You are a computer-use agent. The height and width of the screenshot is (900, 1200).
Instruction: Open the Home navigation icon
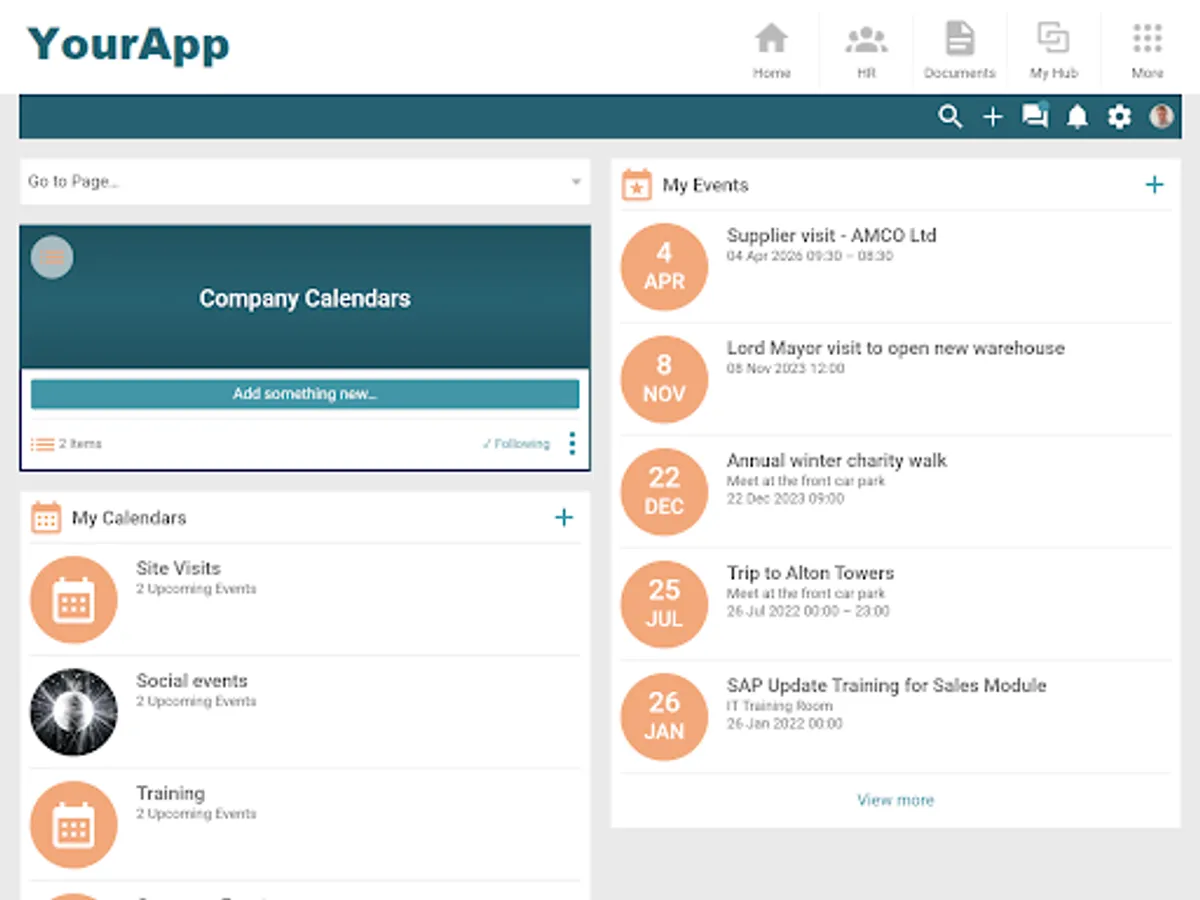(x=771, y=39)
